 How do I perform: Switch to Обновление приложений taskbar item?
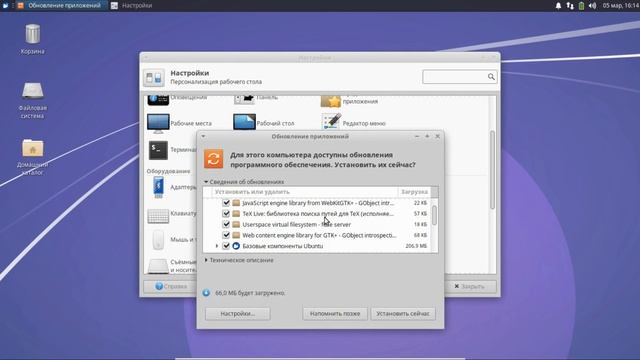pos(60,5)
